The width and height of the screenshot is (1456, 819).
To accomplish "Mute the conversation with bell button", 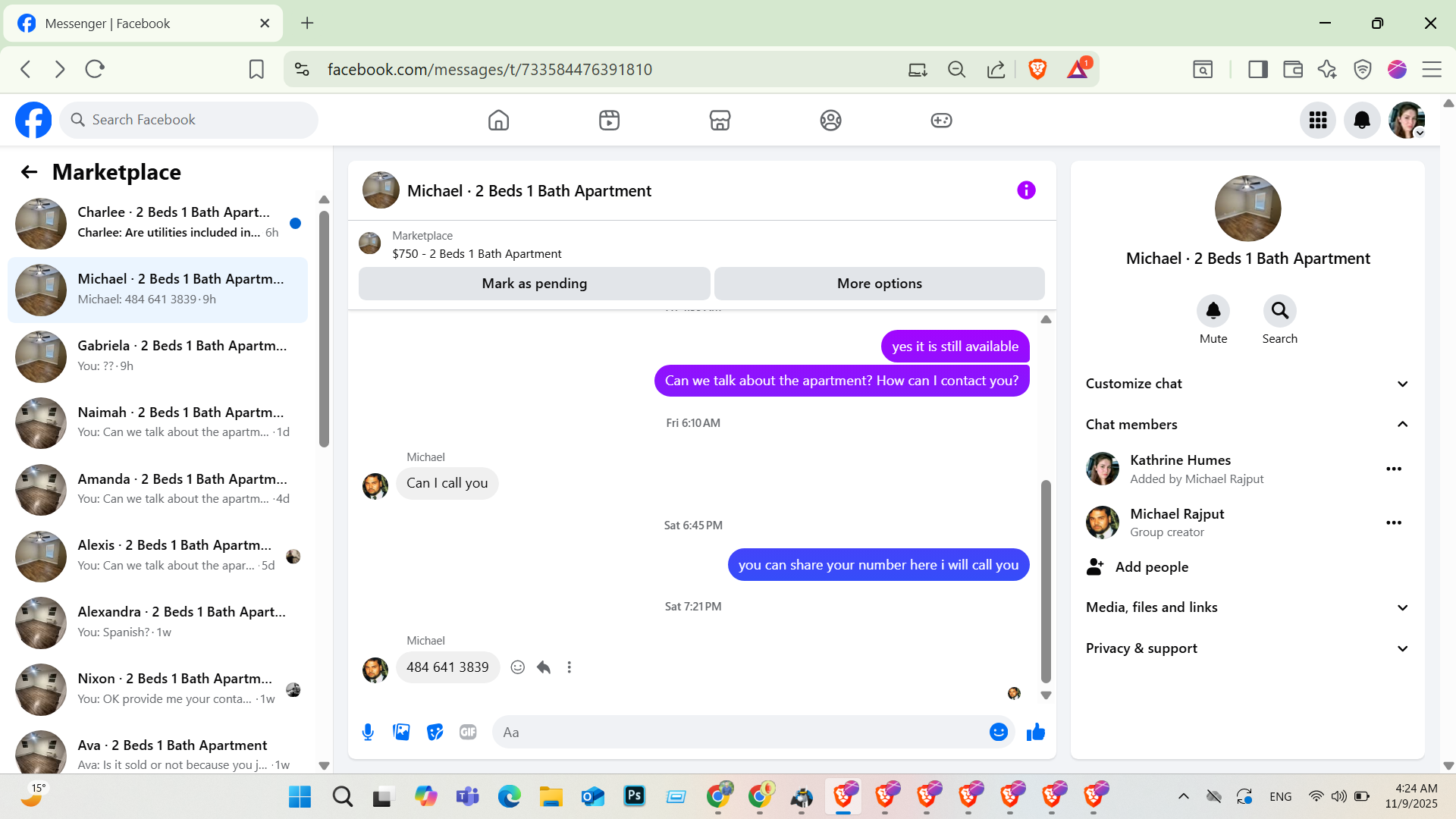I will coord(1213,311).
